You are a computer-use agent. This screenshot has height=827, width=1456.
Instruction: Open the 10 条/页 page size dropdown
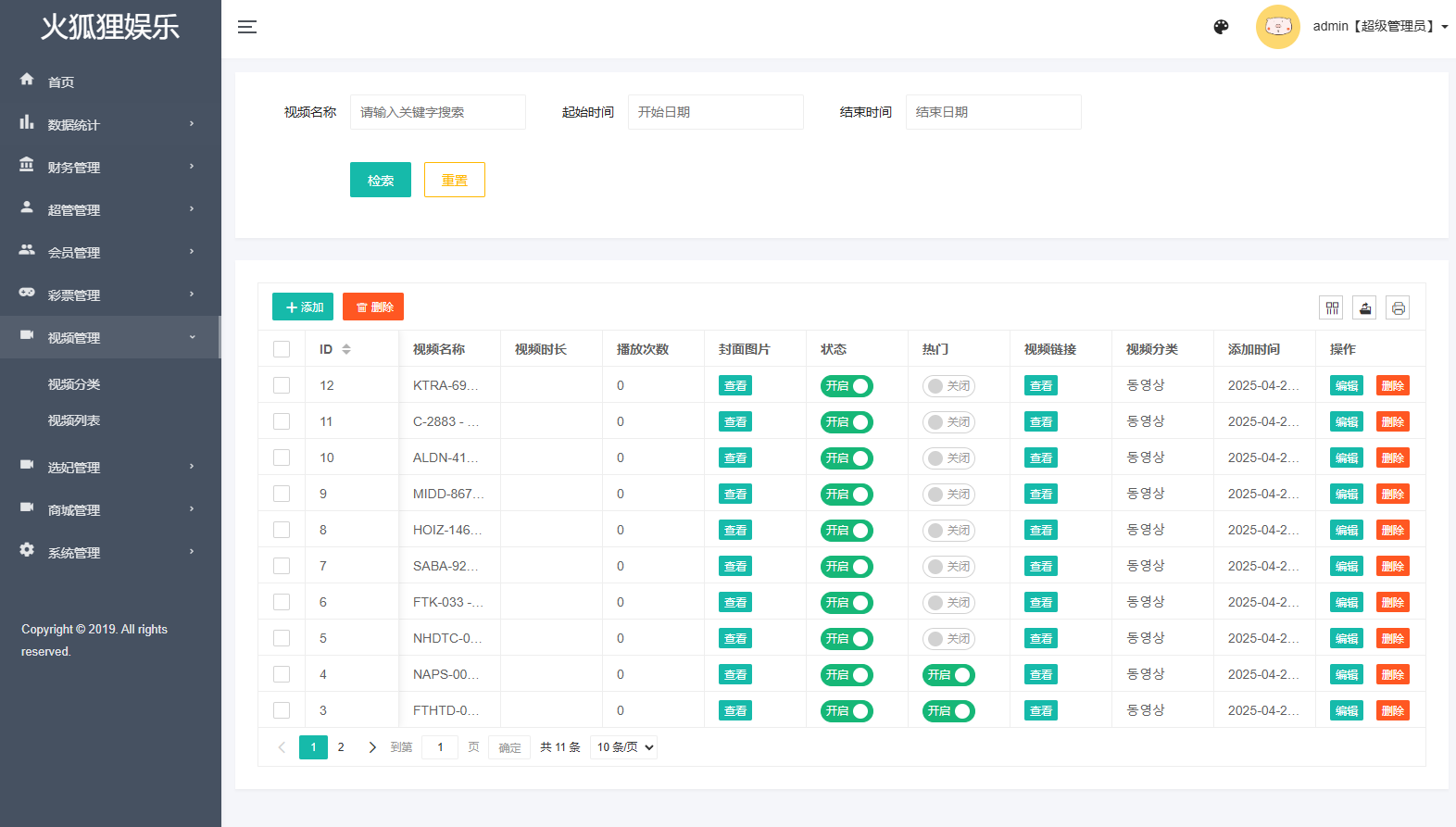(x=623, y=747)
